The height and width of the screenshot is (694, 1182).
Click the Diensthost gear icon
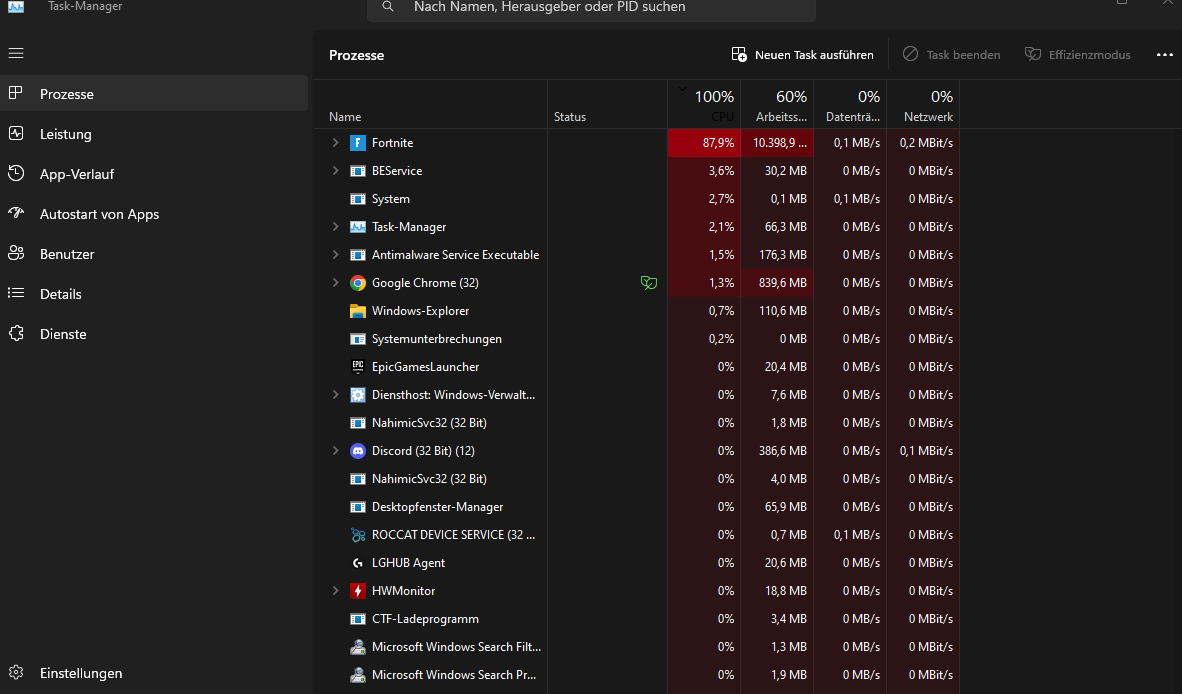(358, 395)
